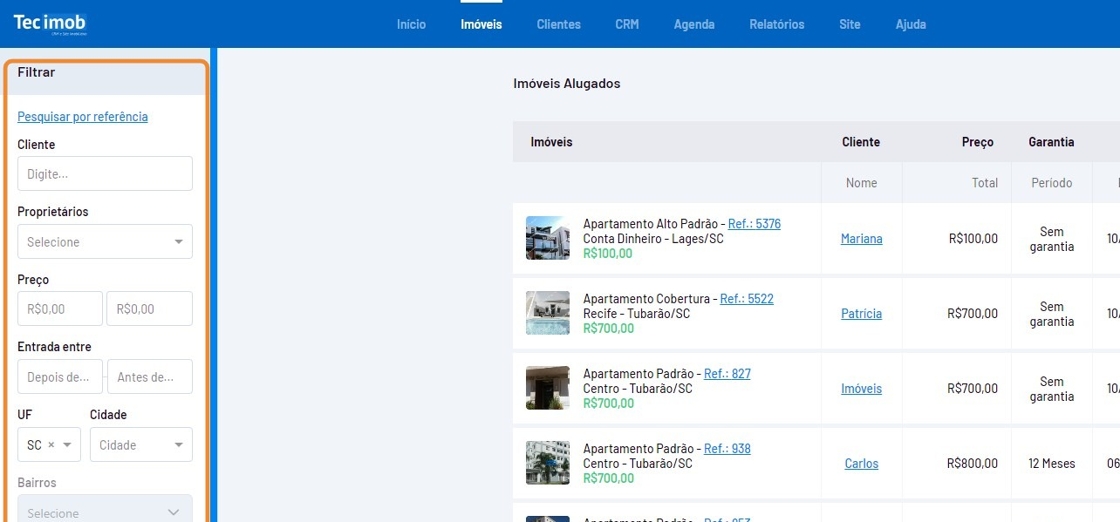Click the Tecimob logo
The width and height of the screenshot is (1120, 522).
[x=50, y=23]
